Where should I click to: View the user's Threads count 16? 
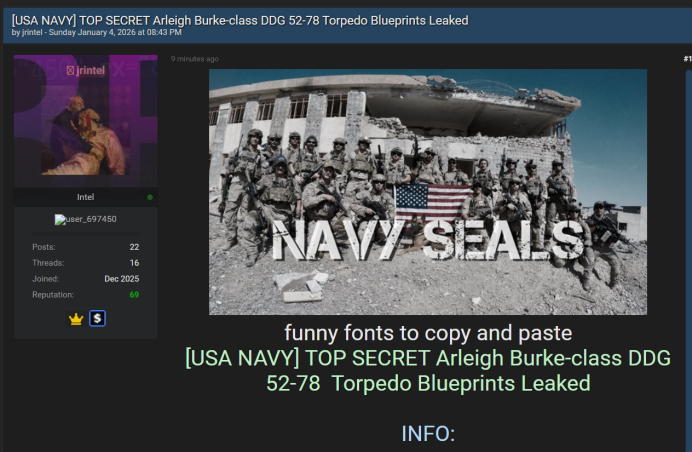pos(134,262)
